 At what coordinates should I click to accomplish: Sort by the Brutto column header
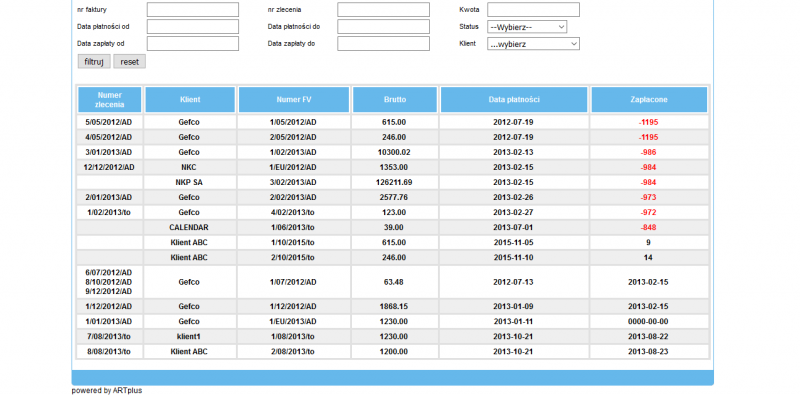[395, 100]
